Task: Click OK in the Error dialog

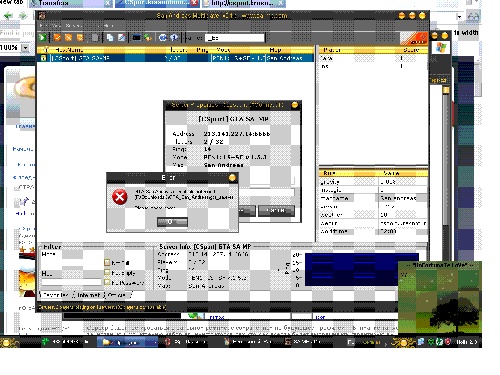Action: (x=172, y=222)
